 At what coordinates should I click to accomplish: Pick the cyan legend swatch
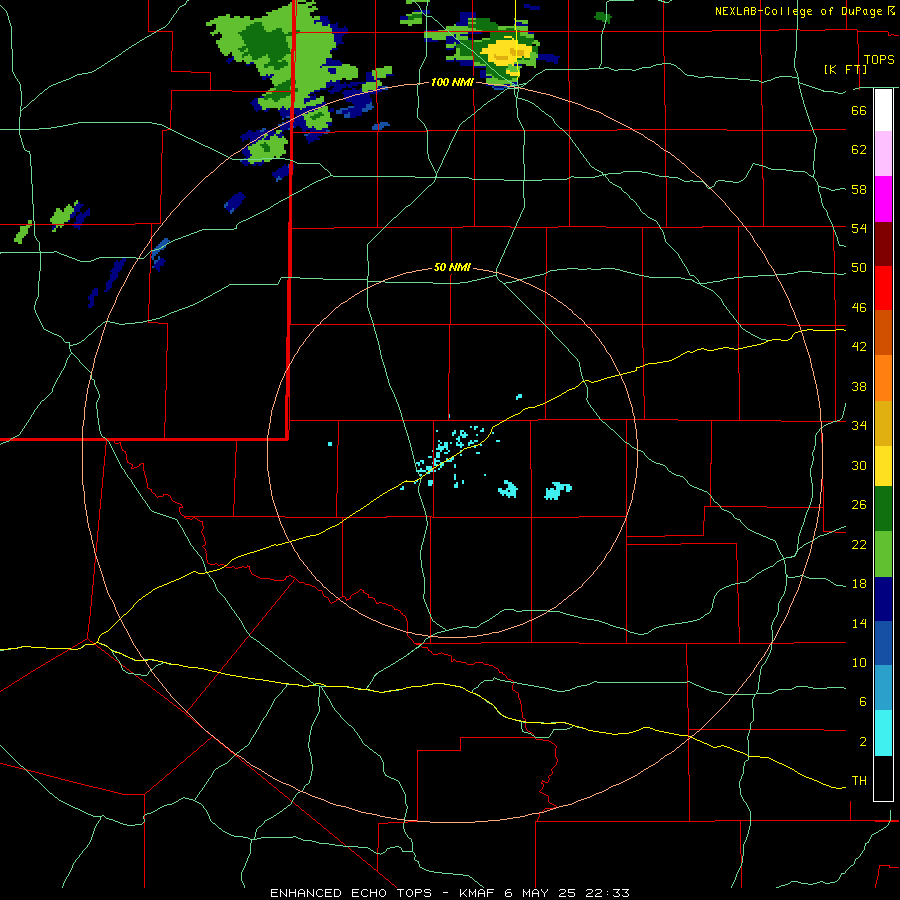883,733
